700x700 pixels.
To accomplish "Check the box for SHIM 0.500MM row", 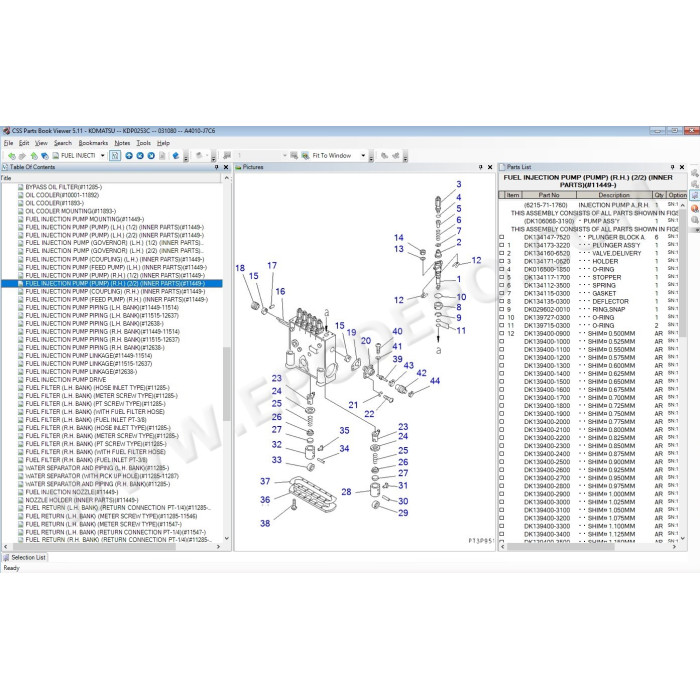I will (x=502, y=333).
